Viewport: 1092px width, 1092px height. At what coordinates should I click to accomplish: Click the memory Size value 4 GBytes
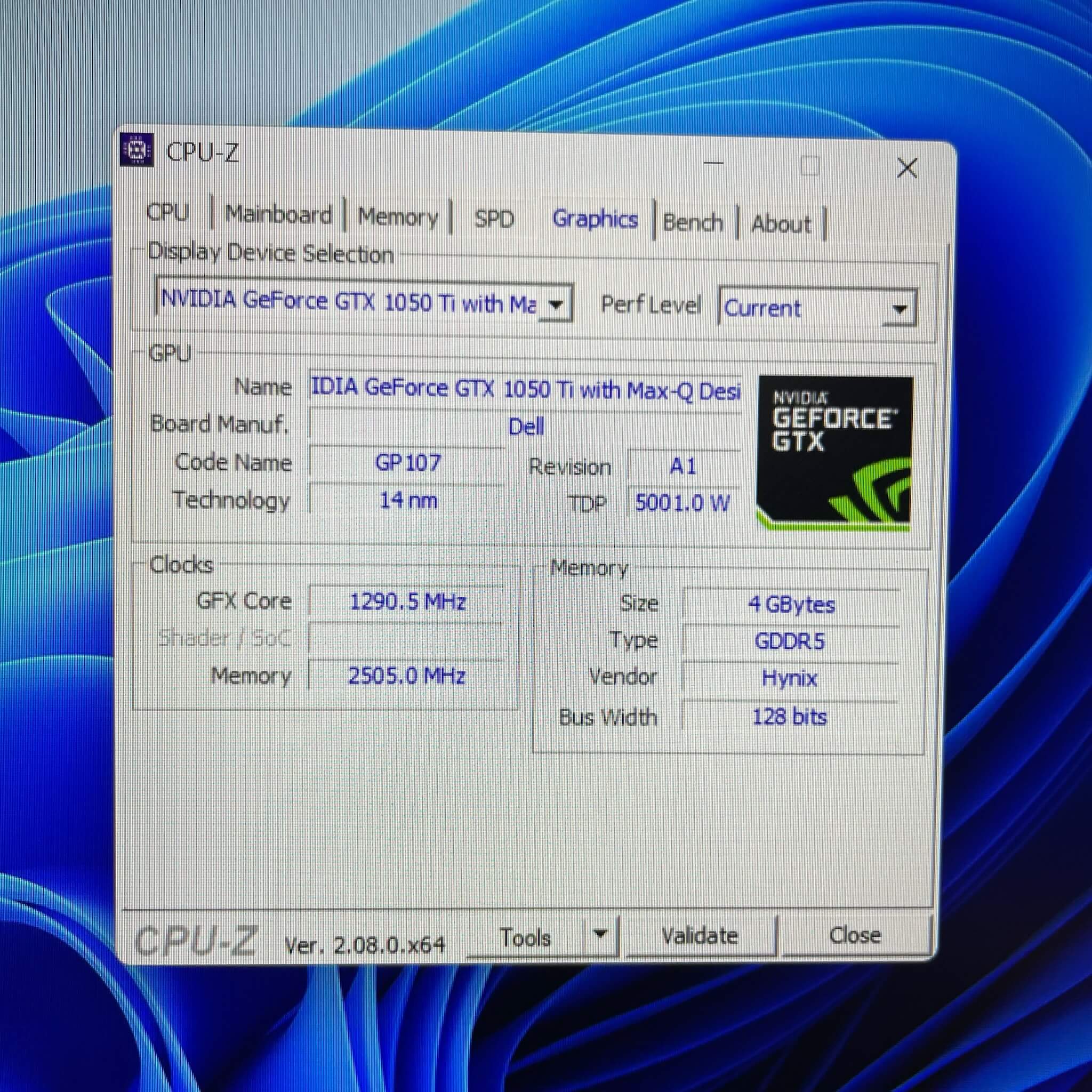click(x=790, y=604)
